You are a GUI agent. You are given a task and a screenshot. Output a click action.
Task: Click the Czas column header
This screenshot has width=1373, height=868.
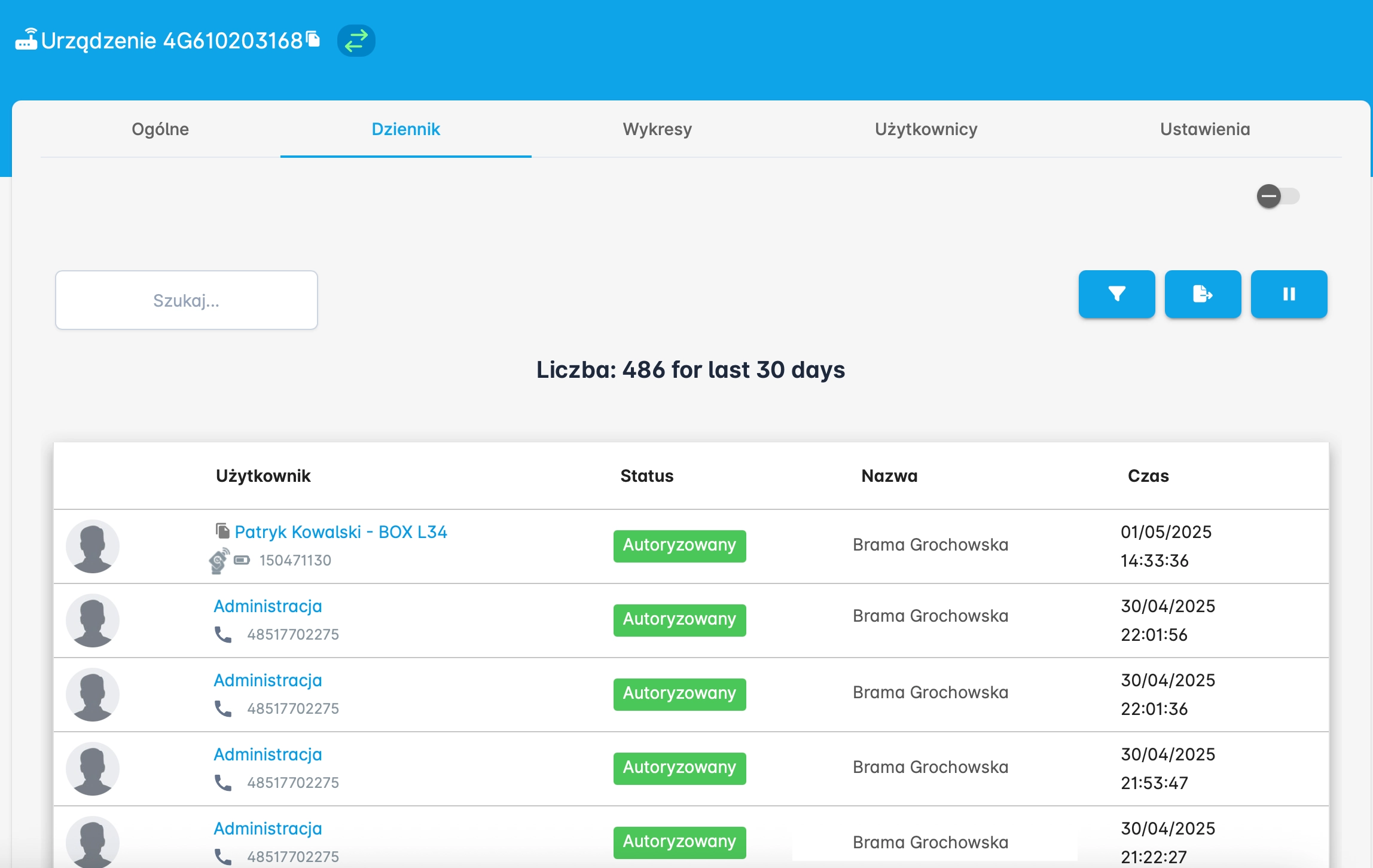[1148, 476]
